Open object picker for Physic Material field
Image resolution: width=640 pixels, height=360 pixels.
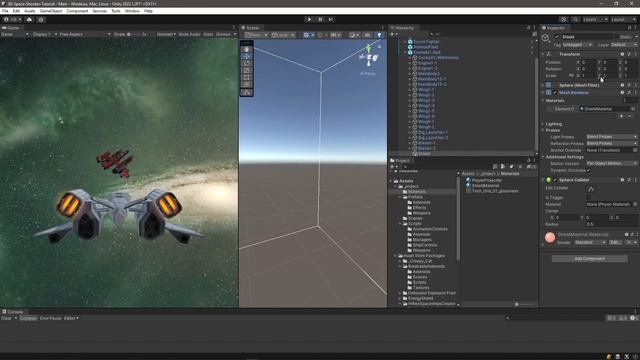pyautogui.click(x=635, y=204)
